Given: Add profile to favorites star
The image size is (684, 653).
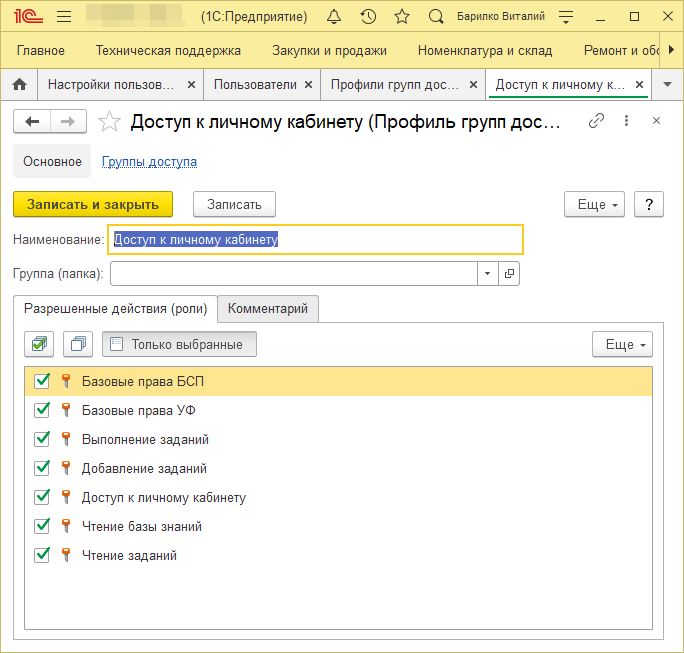Looking at the screenshot, I should pos(109,122).
